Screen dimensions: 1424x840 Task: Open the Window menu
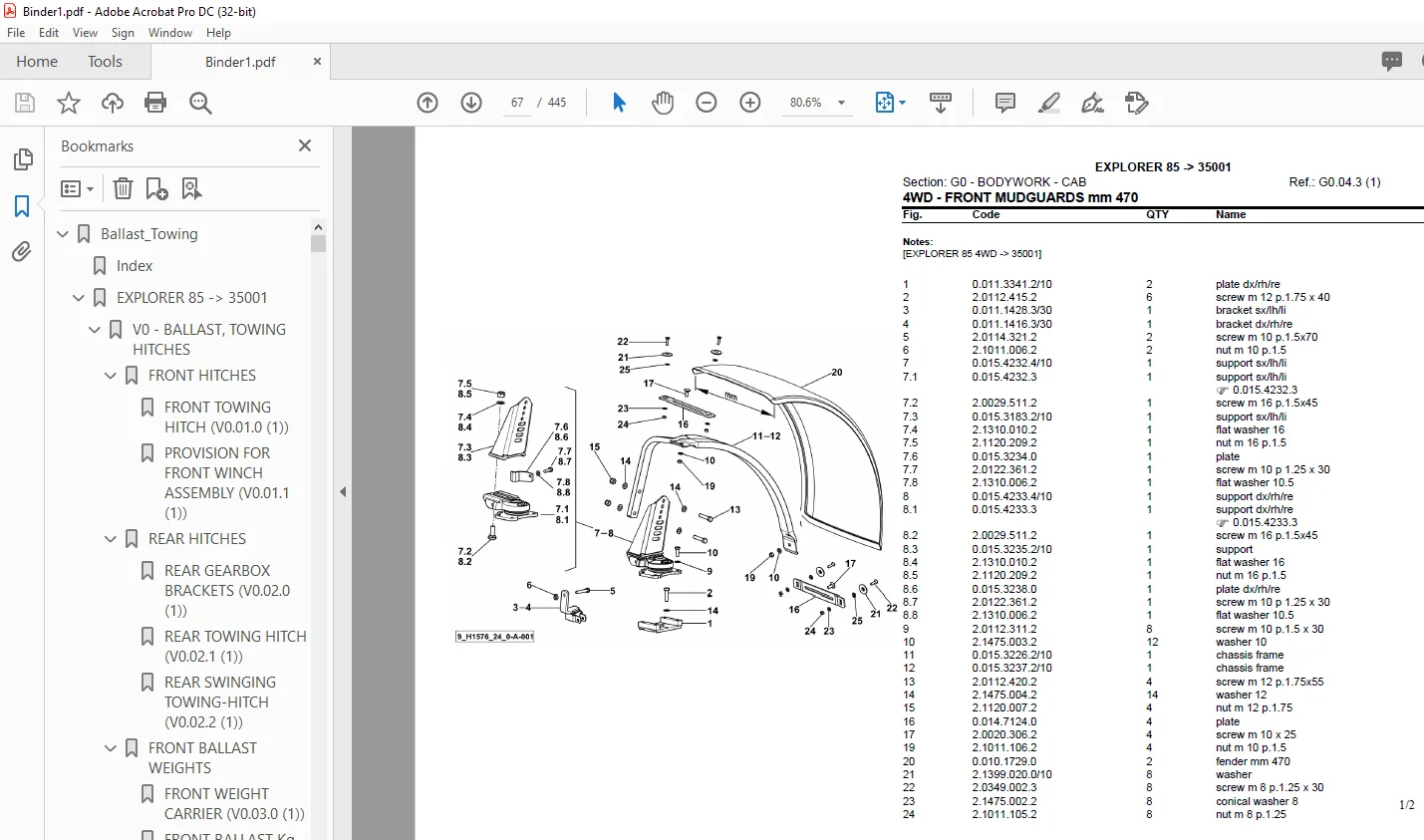[170, 33]
